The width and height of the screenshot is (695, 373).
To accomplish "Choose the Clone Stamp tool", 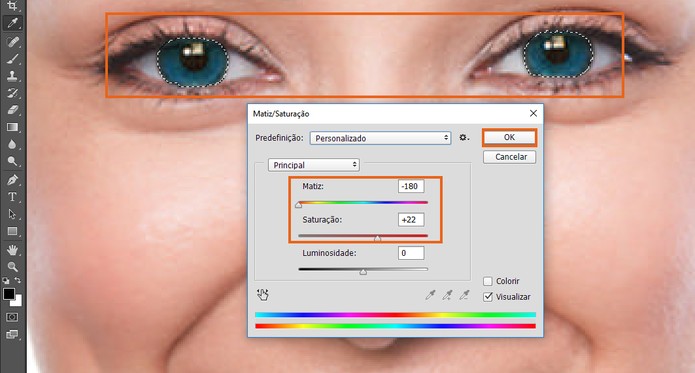I will [x=12, y=76].
